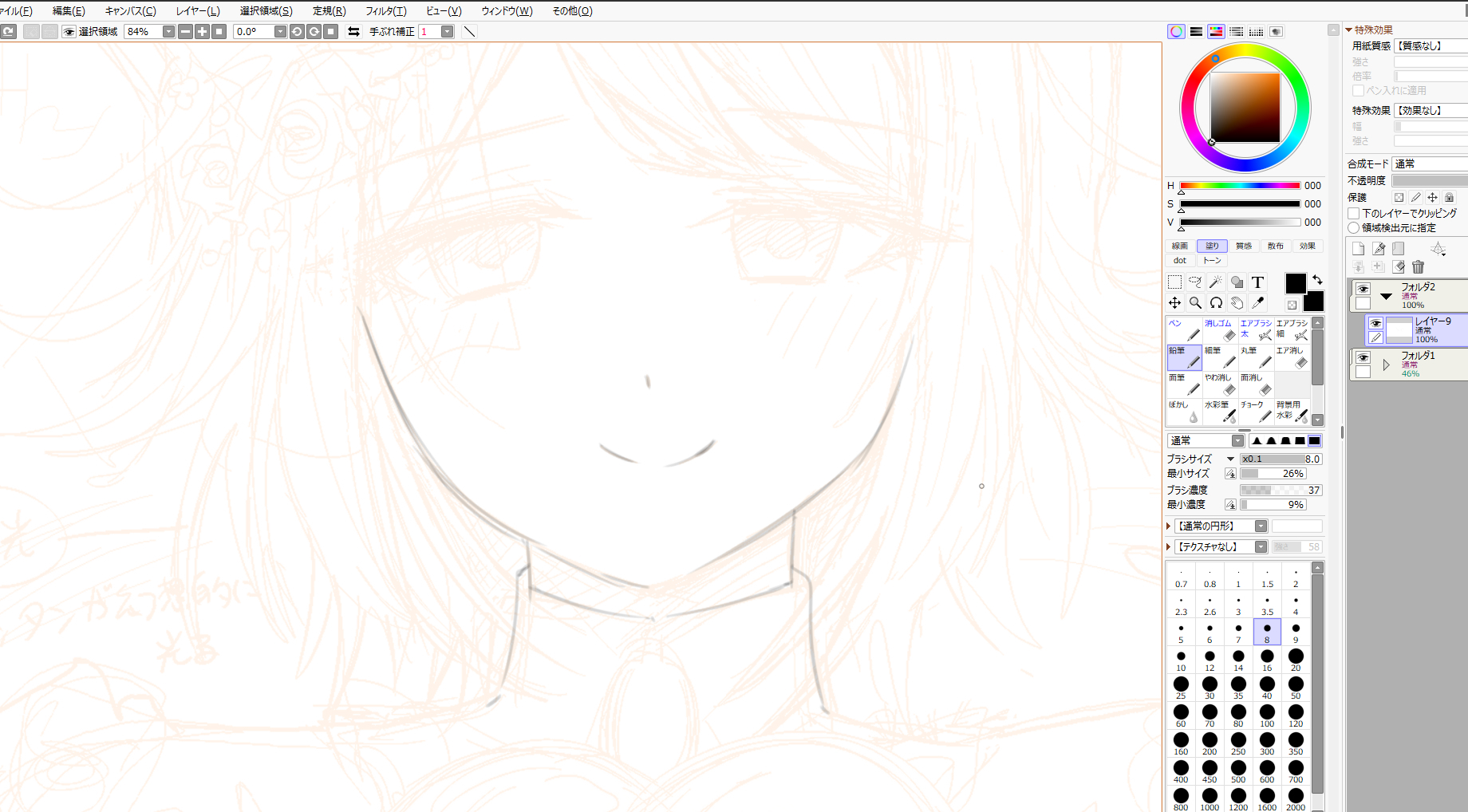The width and height of the screenshot is (1468, 812).
Task: Clear layer with eraser icon in layer panel
Action: click(1398, 267)
